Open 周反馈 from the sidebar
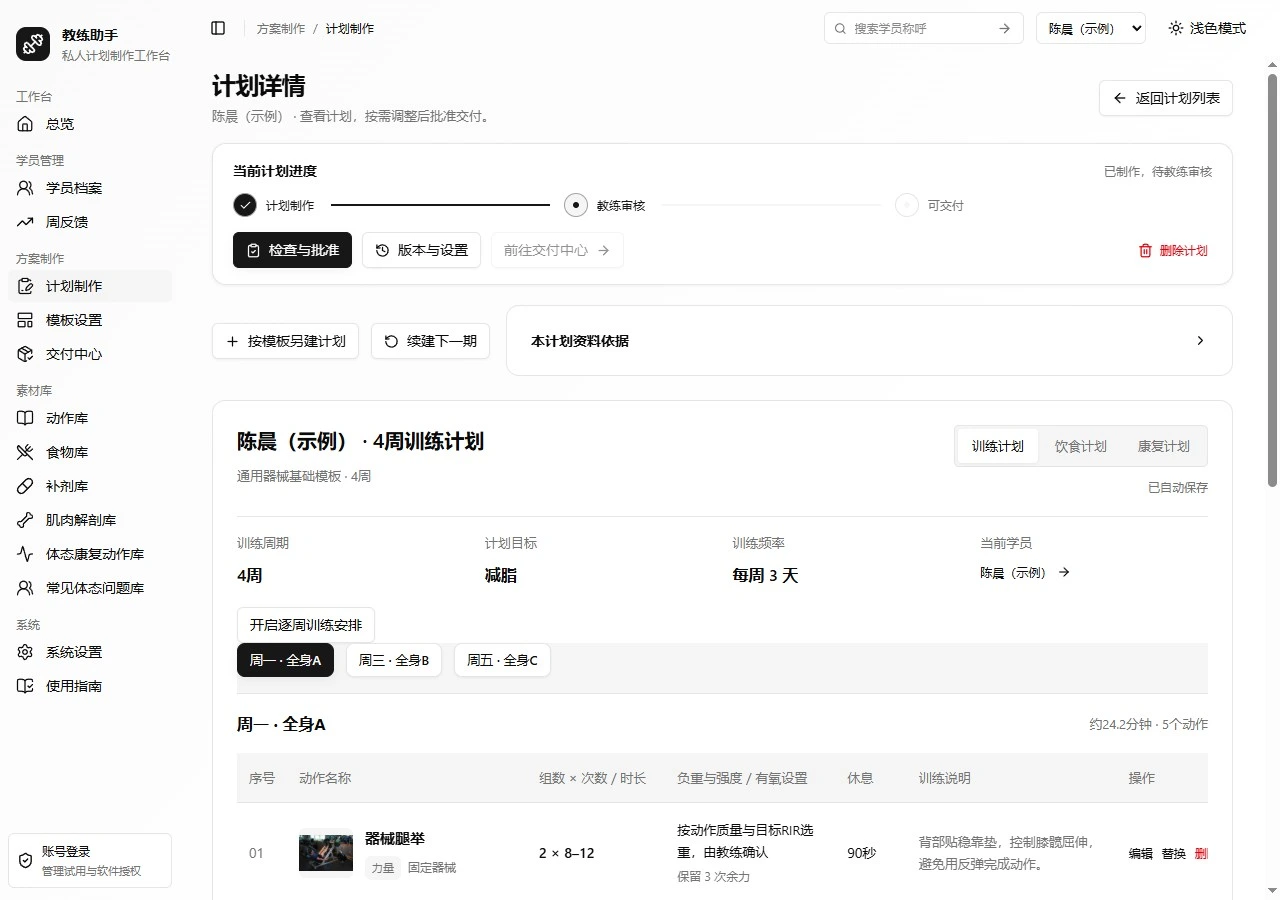This screenshot has height=900, width=1280. pyautogui.click(x=90, y=222)
